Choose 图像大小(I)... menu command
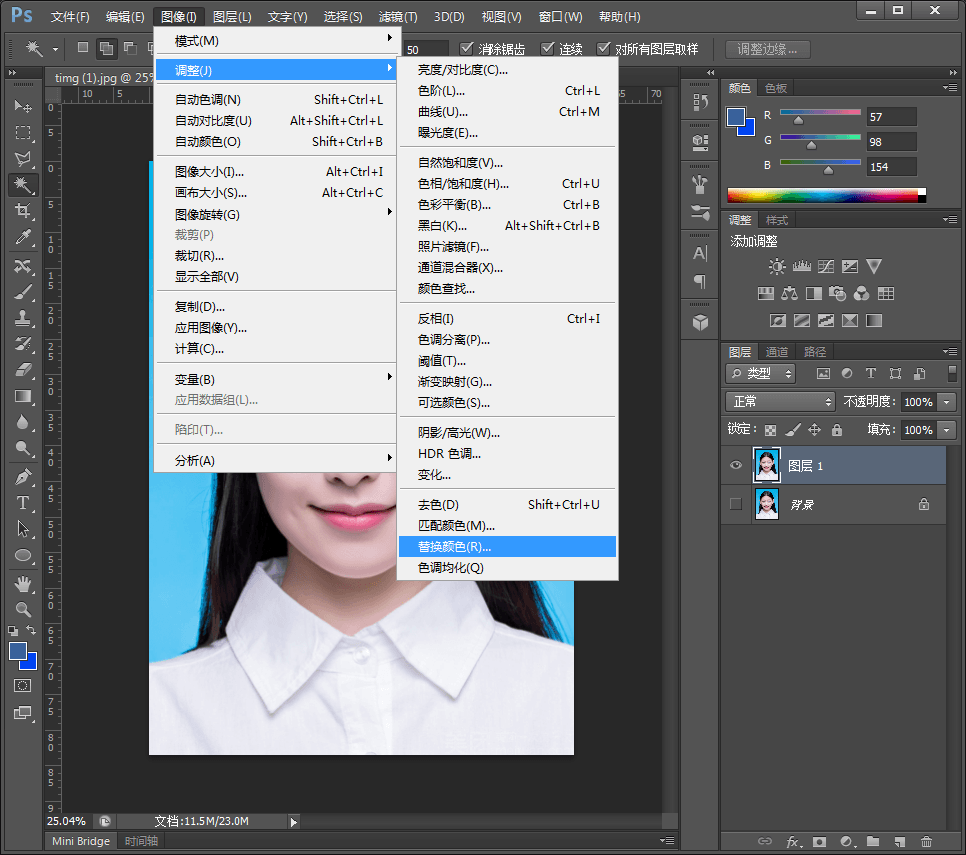The image size is (966, 855). pos(275,171)
